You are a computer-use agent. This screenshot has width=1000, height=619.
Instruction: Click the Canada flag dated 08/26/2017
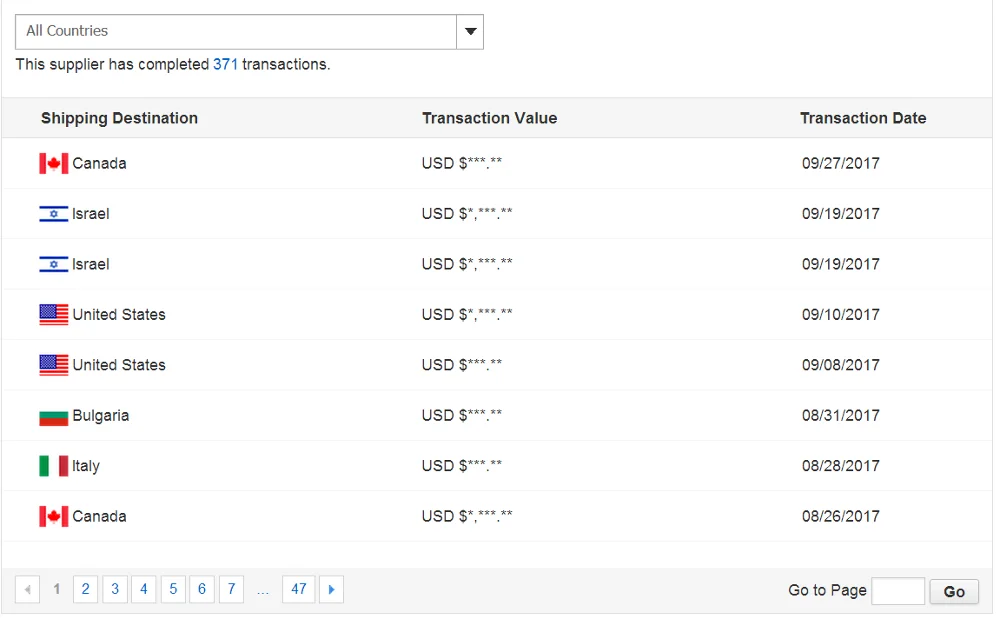tap(54, 516)
